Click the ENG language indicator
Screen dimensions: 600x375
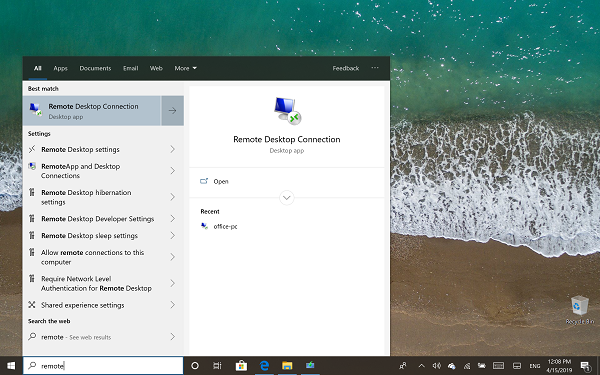pyautogui.click(x=535, y=366)
